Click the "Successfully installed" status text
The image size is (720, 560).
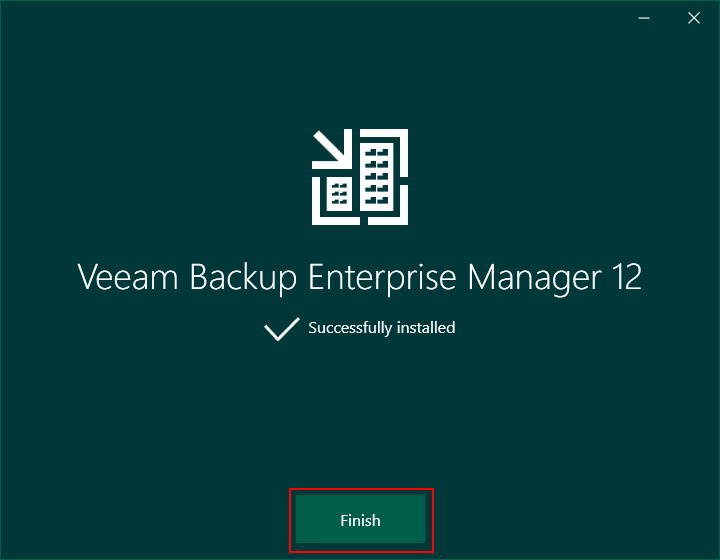382,328
